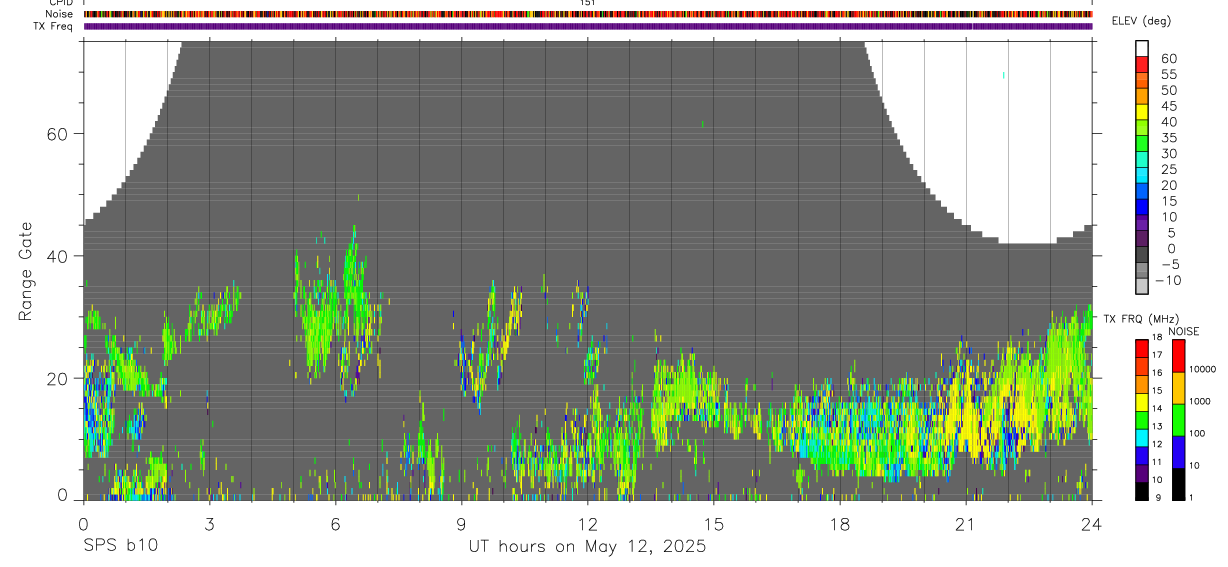The height and width of the screenshot is (567, 1228).
Task: Click the 9 tick on UT hours axis
Action: tap(462, 523)
